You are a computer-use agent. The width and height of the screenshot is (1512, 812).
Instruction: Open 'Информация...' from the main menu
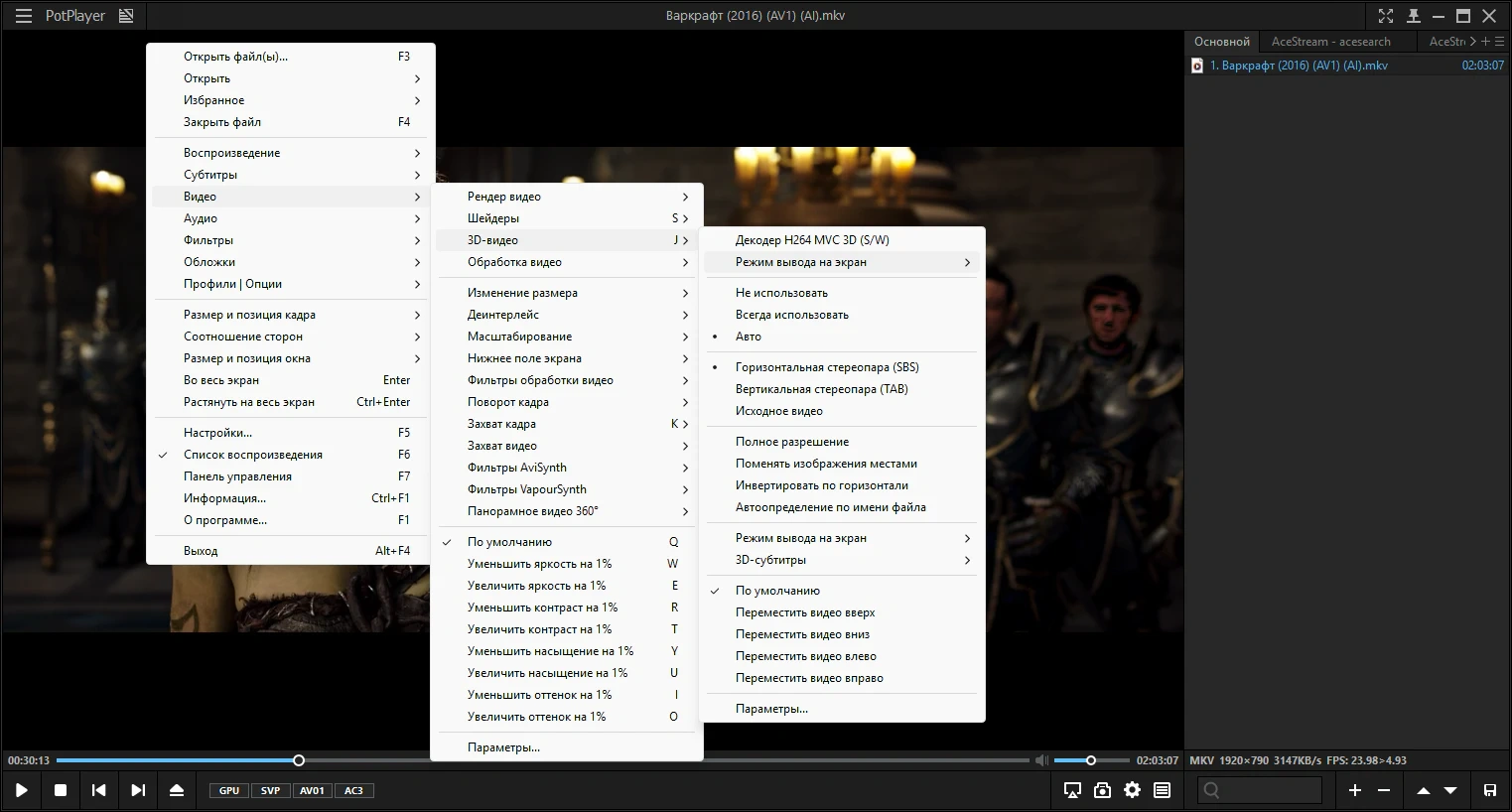pyautogui.click(x=290, y=498)
